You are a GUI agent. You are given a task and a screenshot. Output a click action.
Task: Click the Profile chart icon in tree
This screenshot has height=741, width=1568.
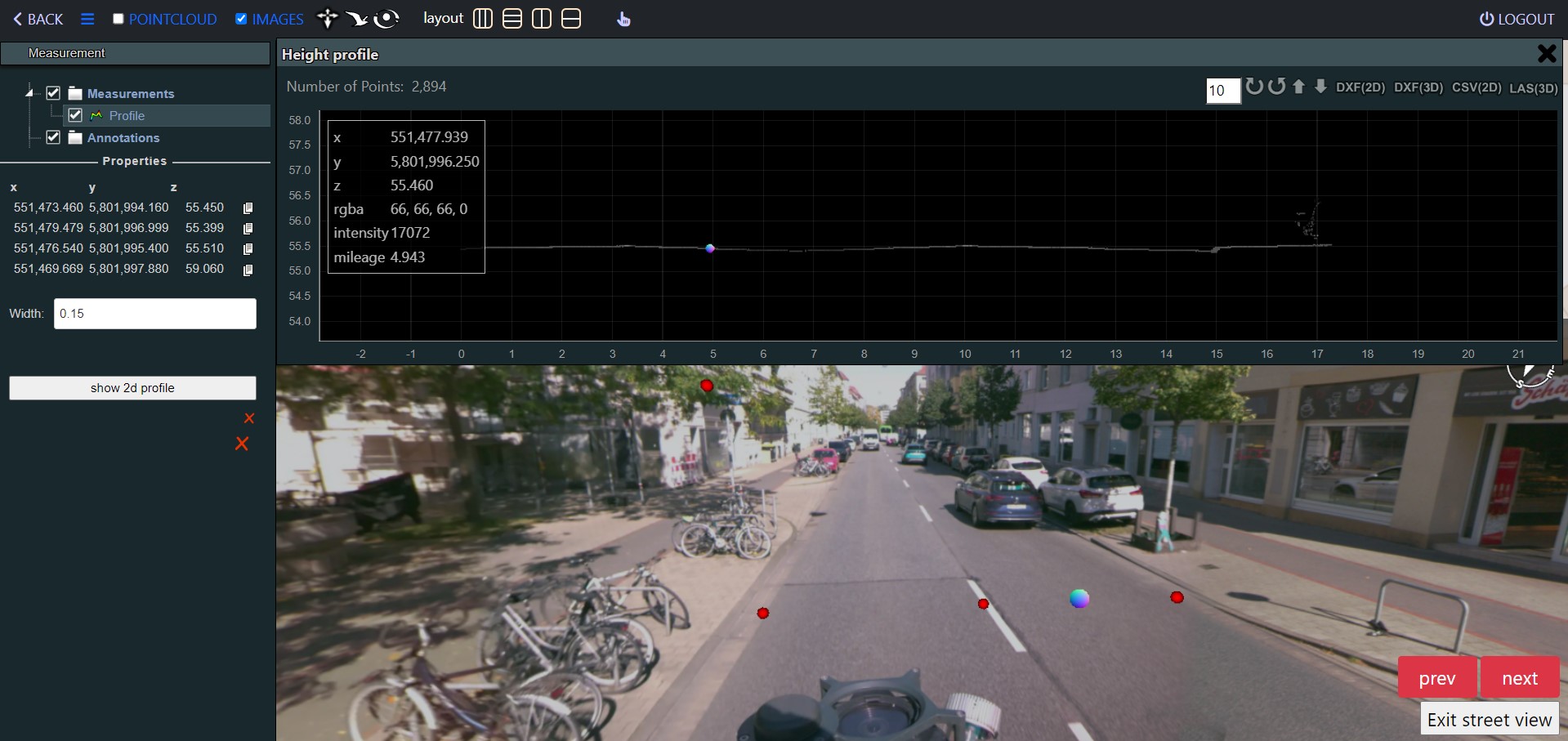click(96, 116)
